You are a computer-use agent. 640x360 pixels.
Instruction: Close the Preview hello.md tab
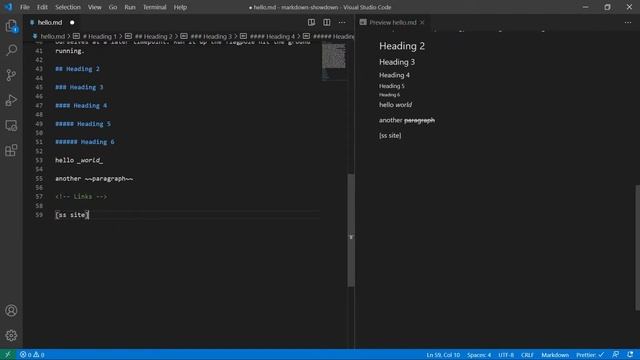pos(422,22)
